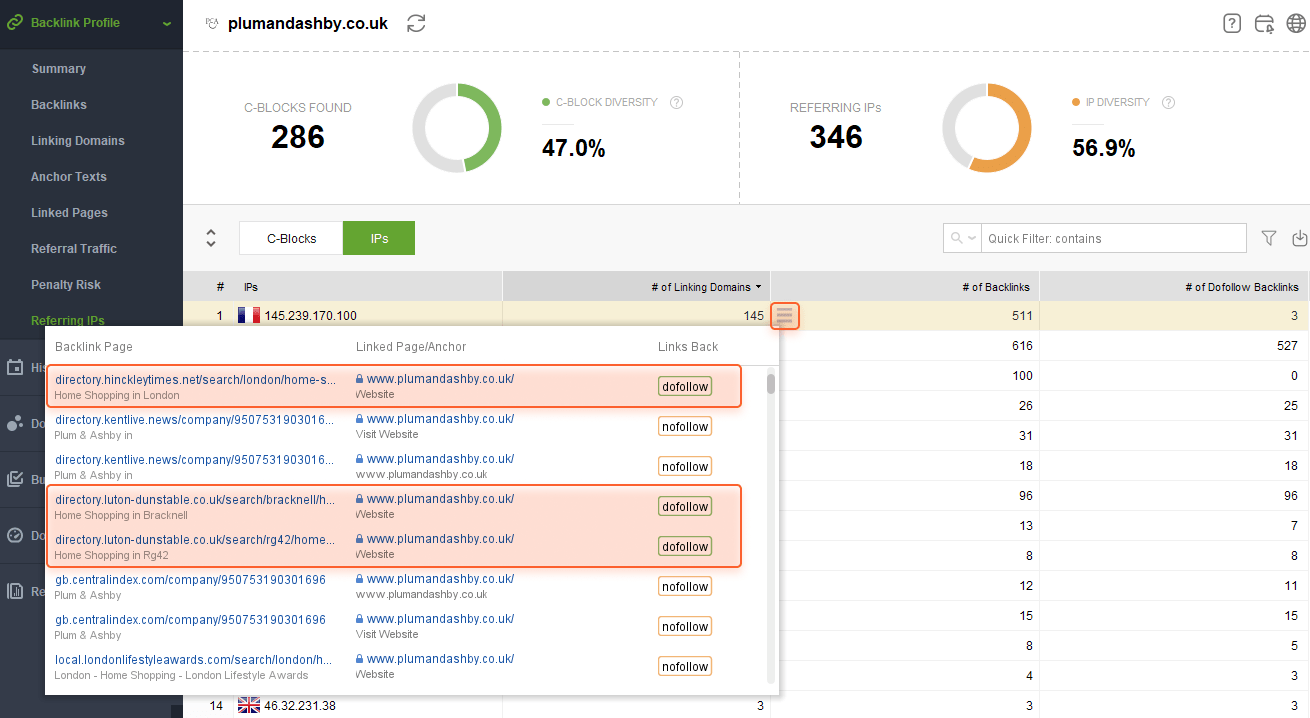Click the # of Backlinks column header

coord(905,287)
